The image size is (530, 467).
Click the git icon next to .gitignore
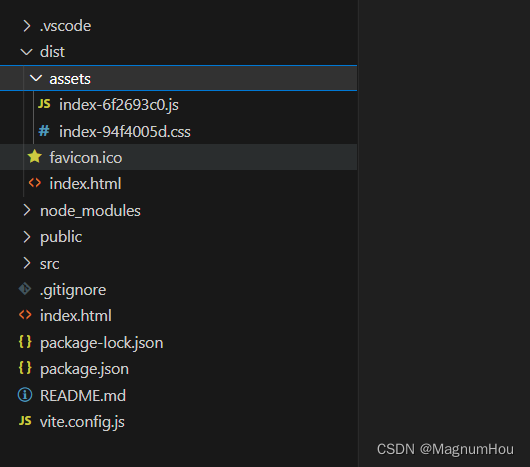click(x=25, y=289)
